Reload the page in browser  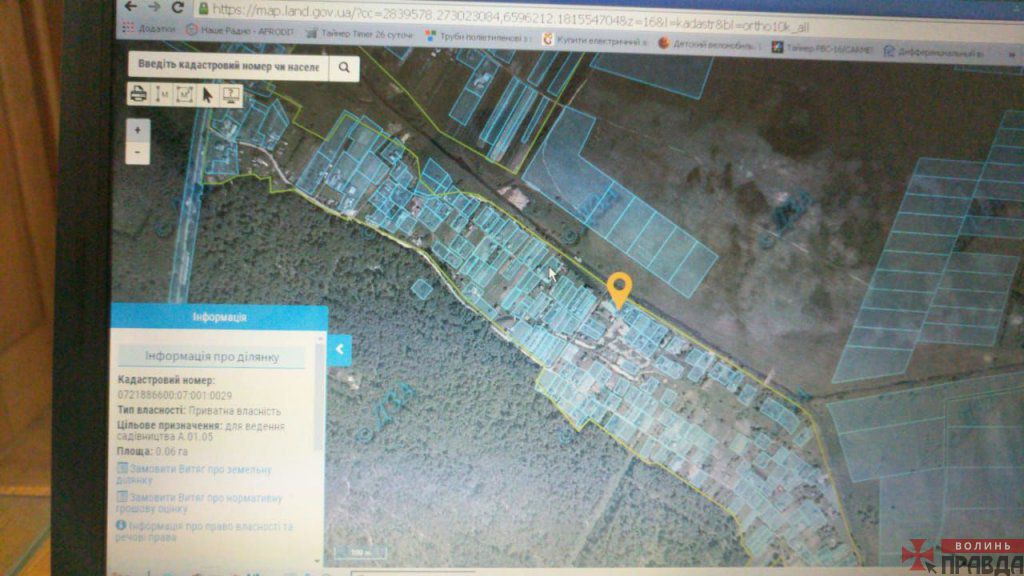179,6
